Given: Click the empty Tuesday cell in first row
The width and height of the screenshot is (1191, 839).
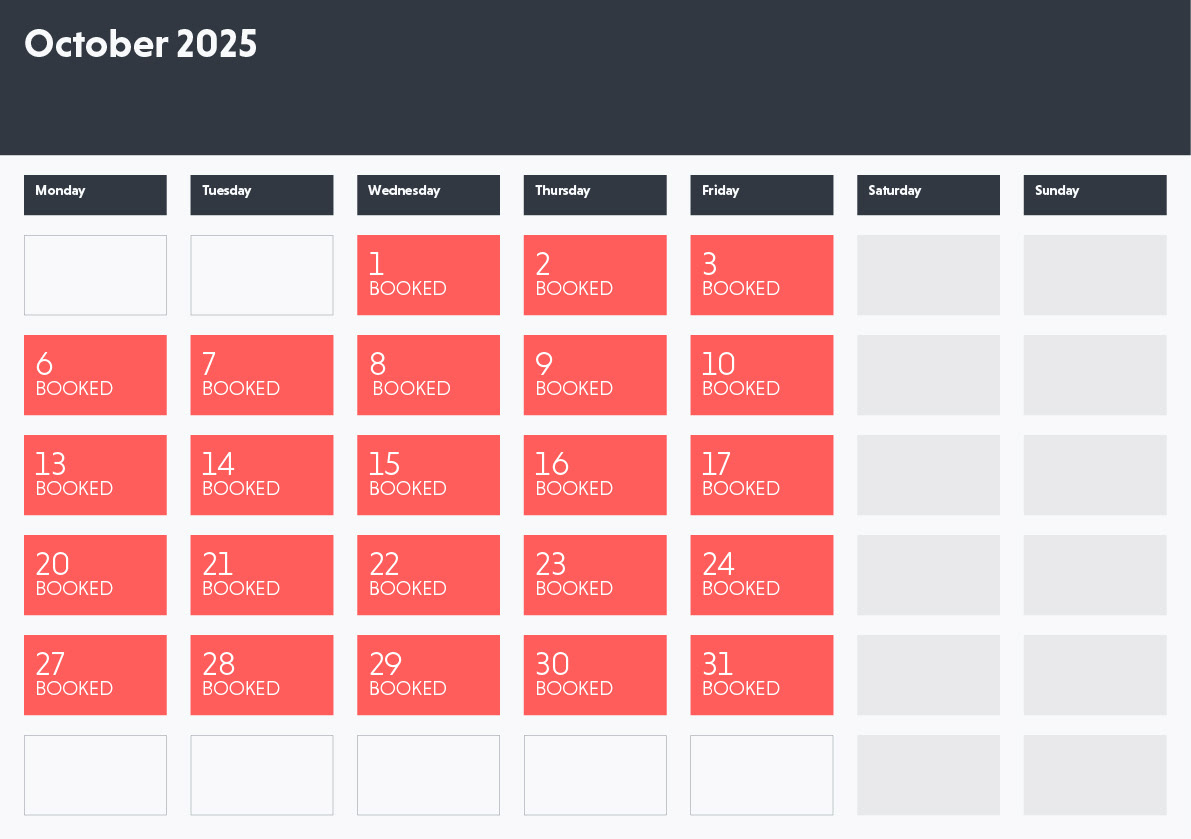Looking at the screenshot, I should 261,275.
